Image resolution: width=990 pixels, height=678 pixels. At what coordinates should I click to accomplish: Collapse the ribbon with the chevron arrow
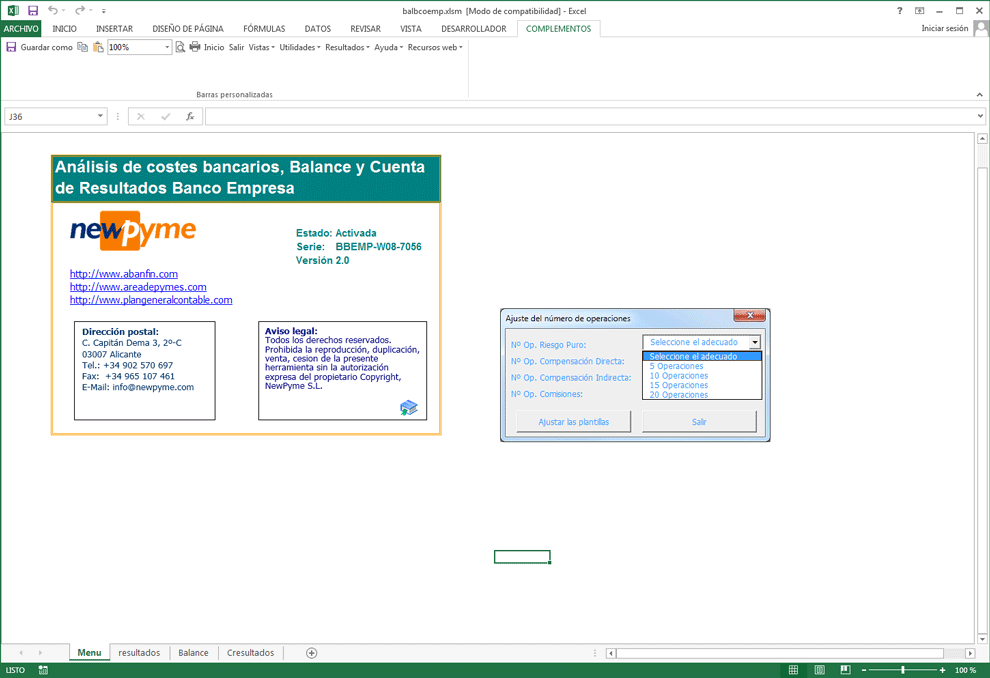(x=979, y=95)
